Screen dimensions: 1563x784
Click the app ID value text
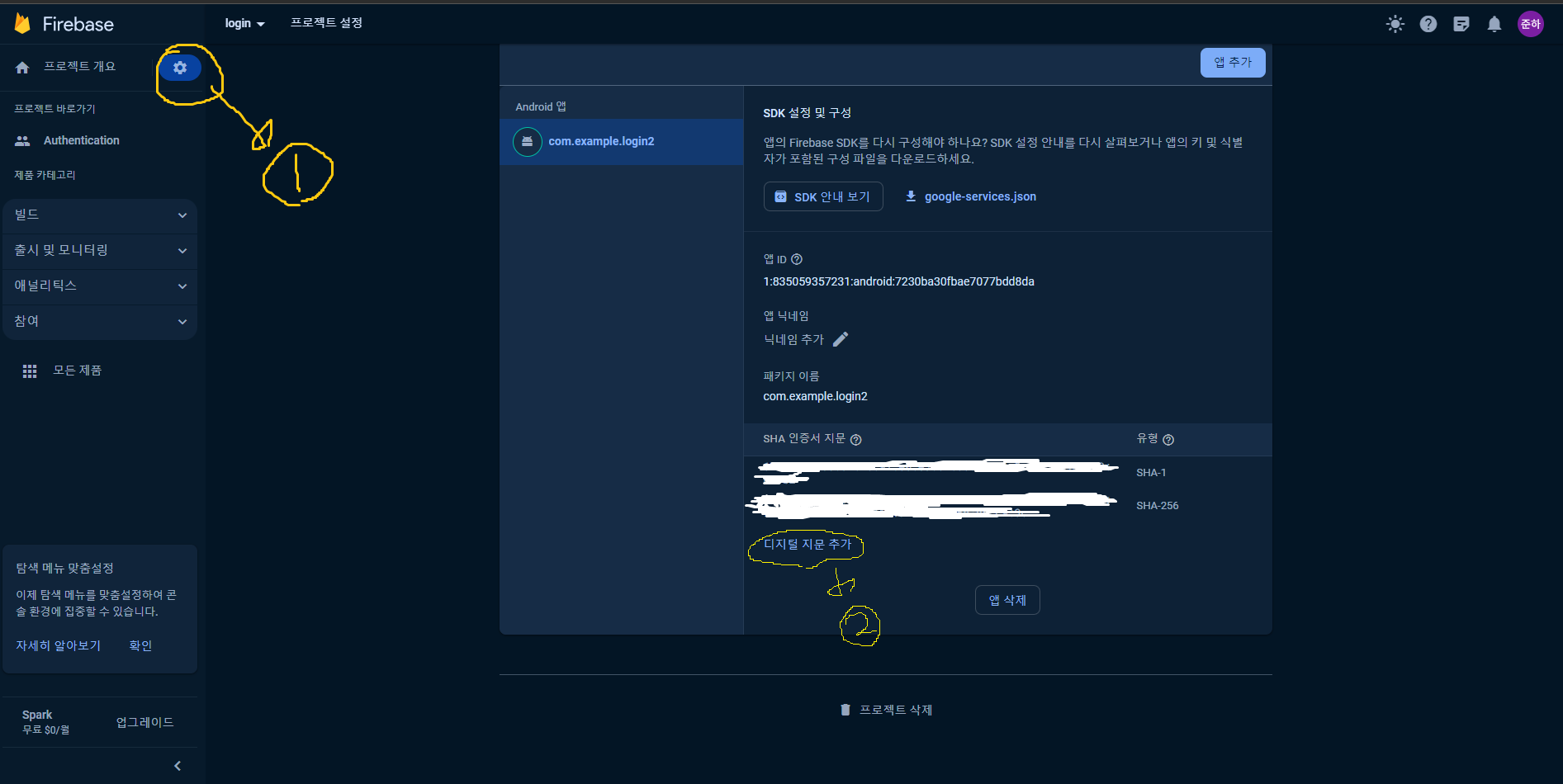point(898,281)
